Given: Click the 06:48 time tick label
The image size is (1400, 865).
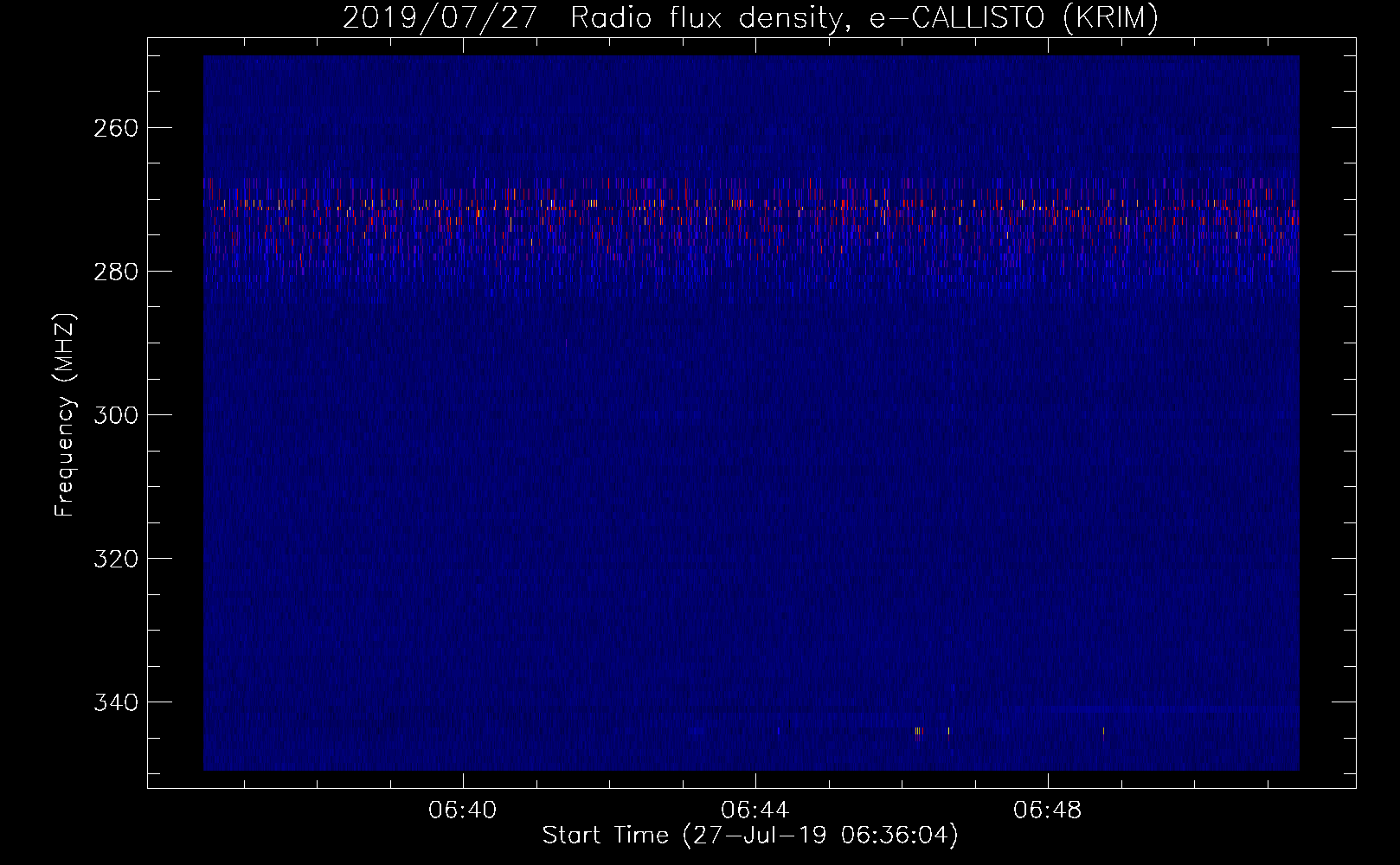Looking at the screenshot, I should (x=1048, y=811).
